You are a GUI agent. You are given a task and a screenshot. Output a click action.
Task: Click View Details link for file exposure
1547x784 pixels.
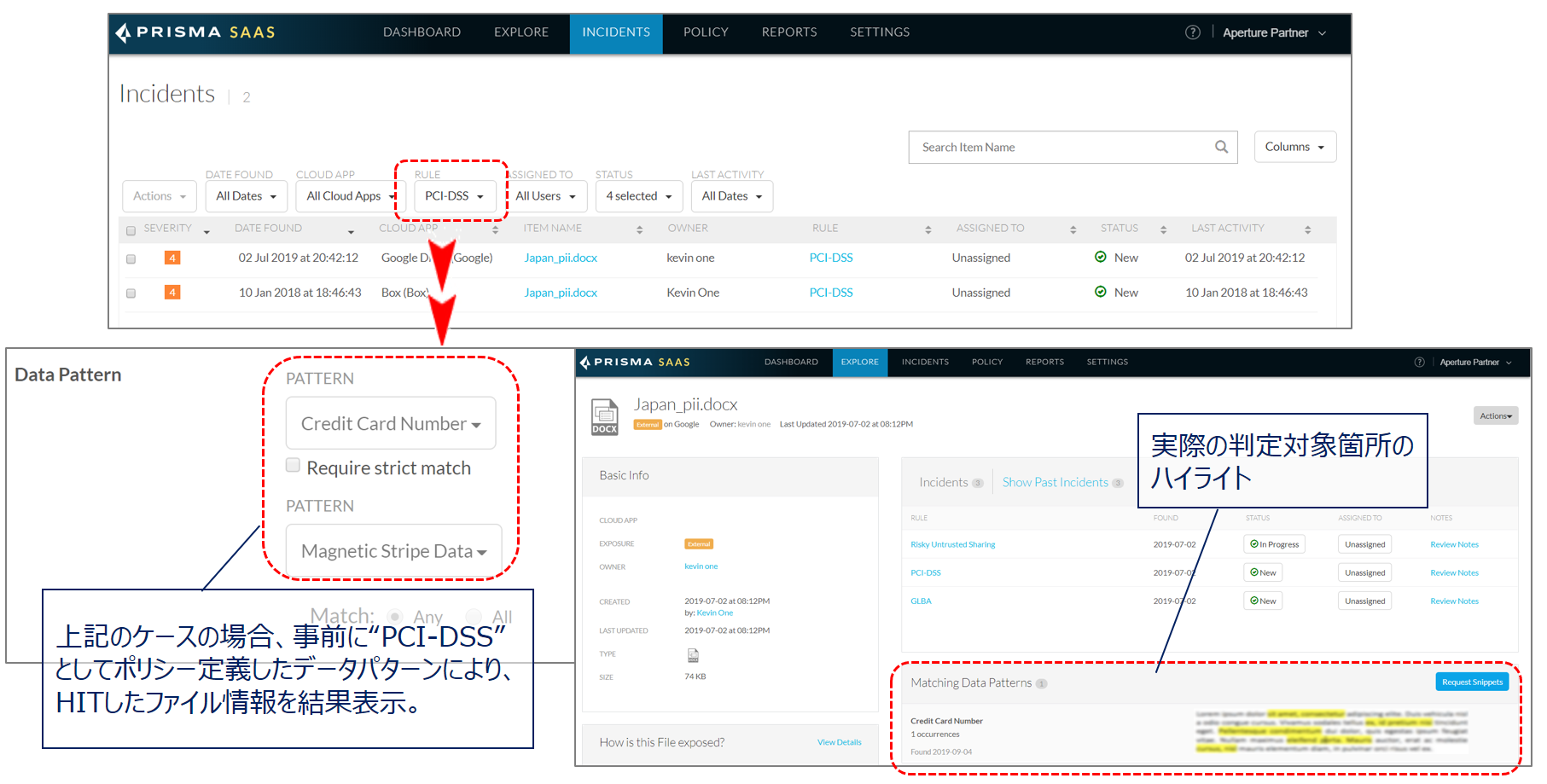point(839,742)
